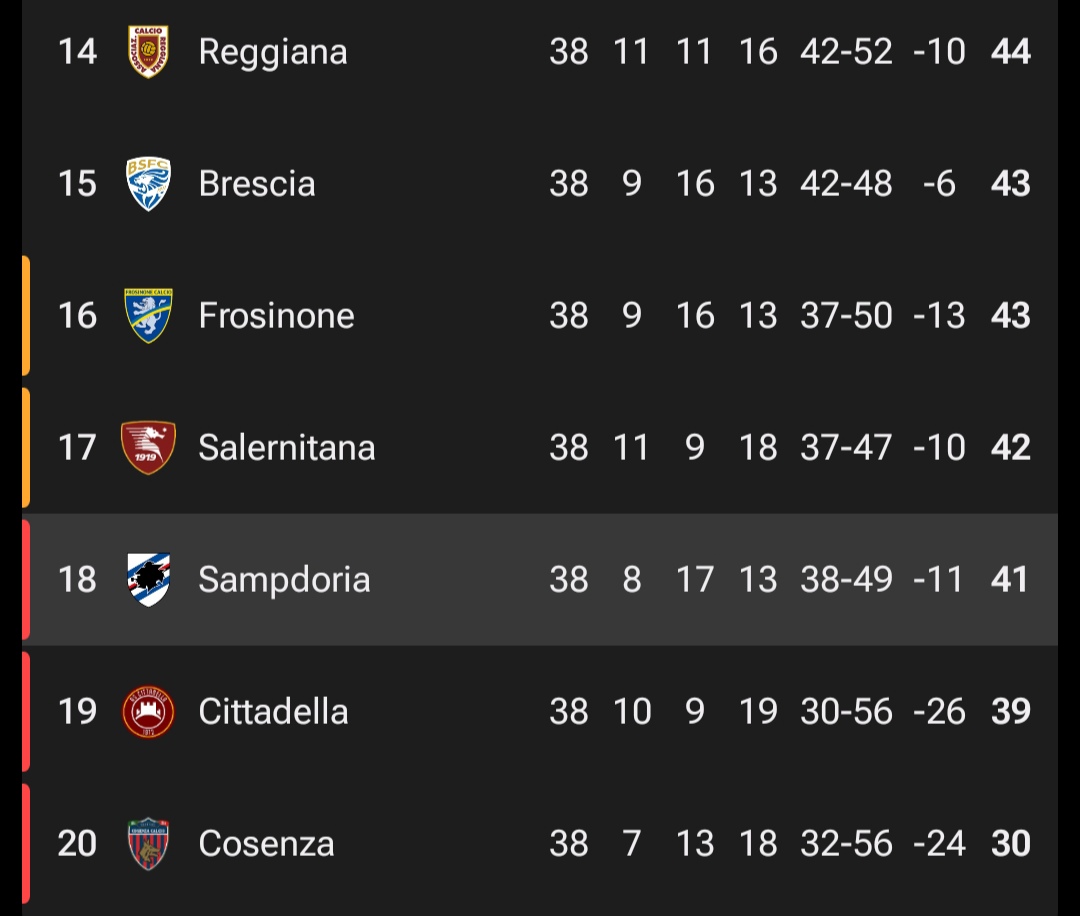Tap Brescia's 43 points value
This screenshot has width=1080, height=916.
[1010, 183]
